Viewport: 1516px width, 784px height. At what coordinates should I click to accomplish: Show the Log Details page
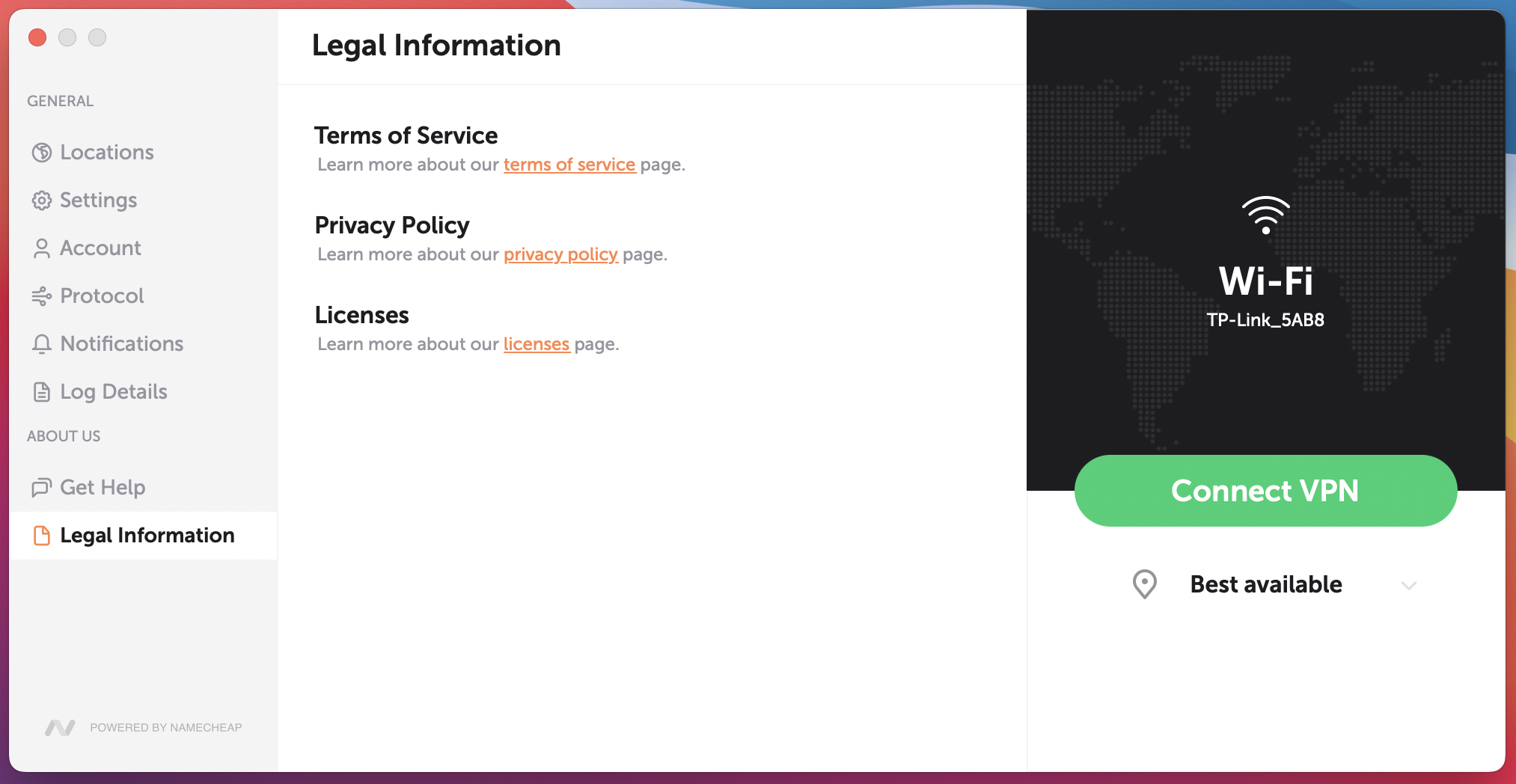coord(144,392)
